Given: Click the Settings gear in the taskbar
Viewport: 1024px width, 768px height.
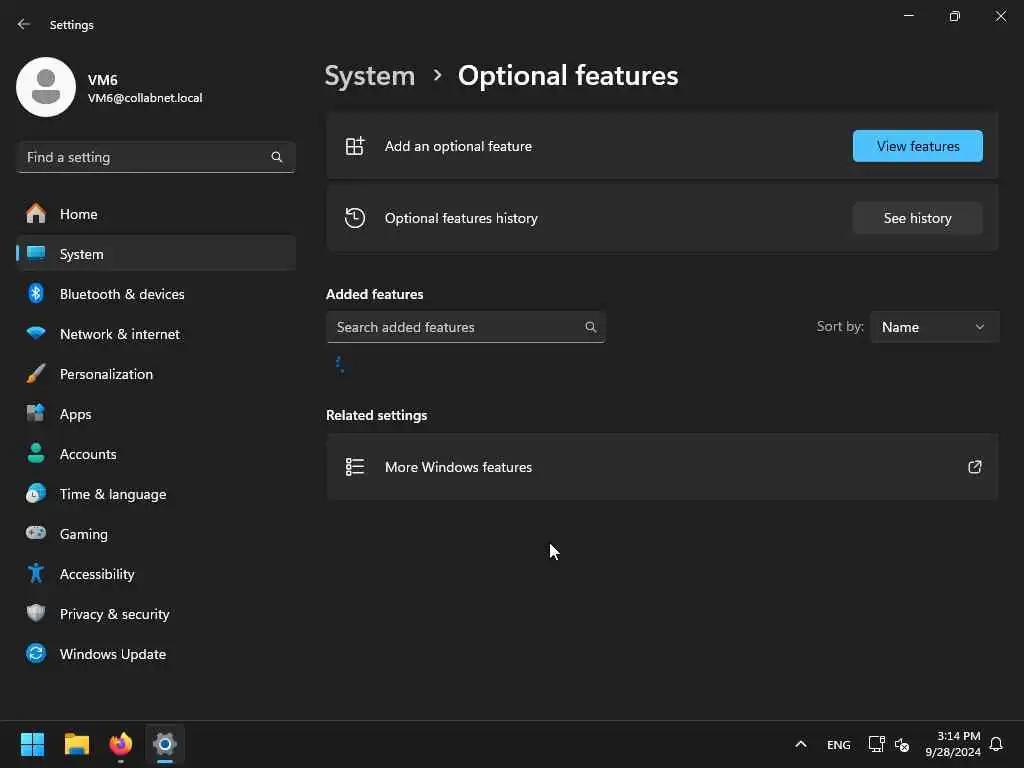Looking at the screenshot, I should click(x=165, y=744).
